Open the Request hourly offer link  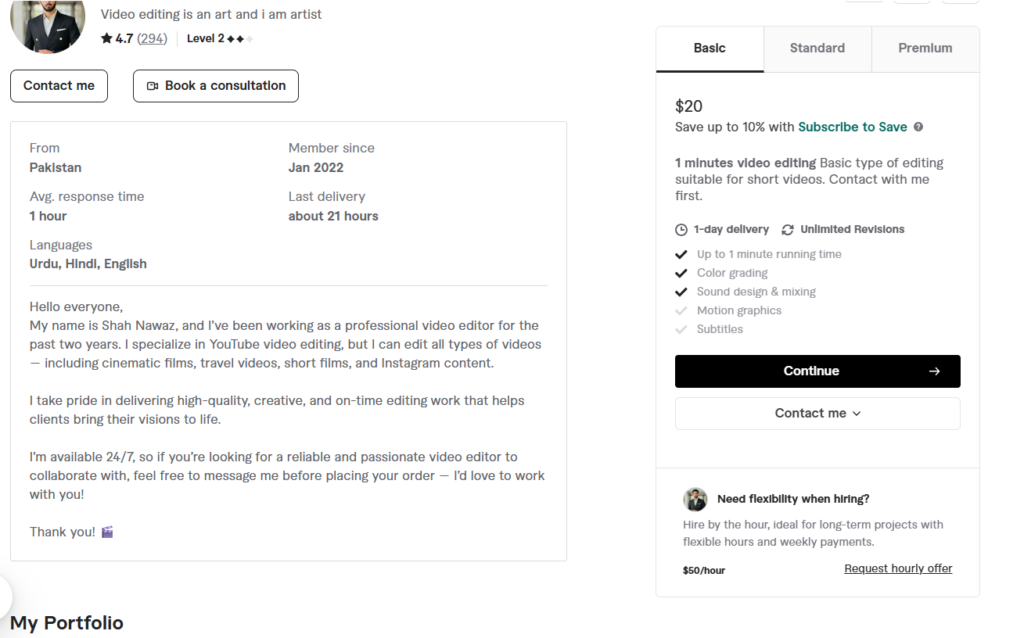(897, 568)
